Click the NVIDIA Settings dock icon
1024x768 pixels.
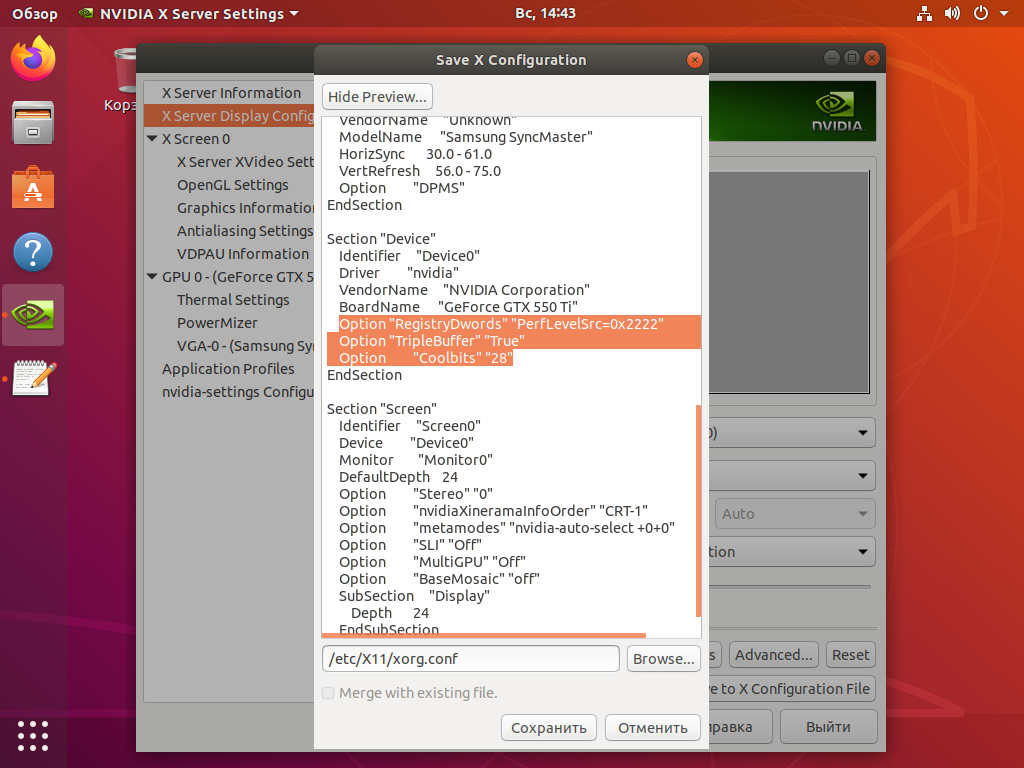[33, 315]
